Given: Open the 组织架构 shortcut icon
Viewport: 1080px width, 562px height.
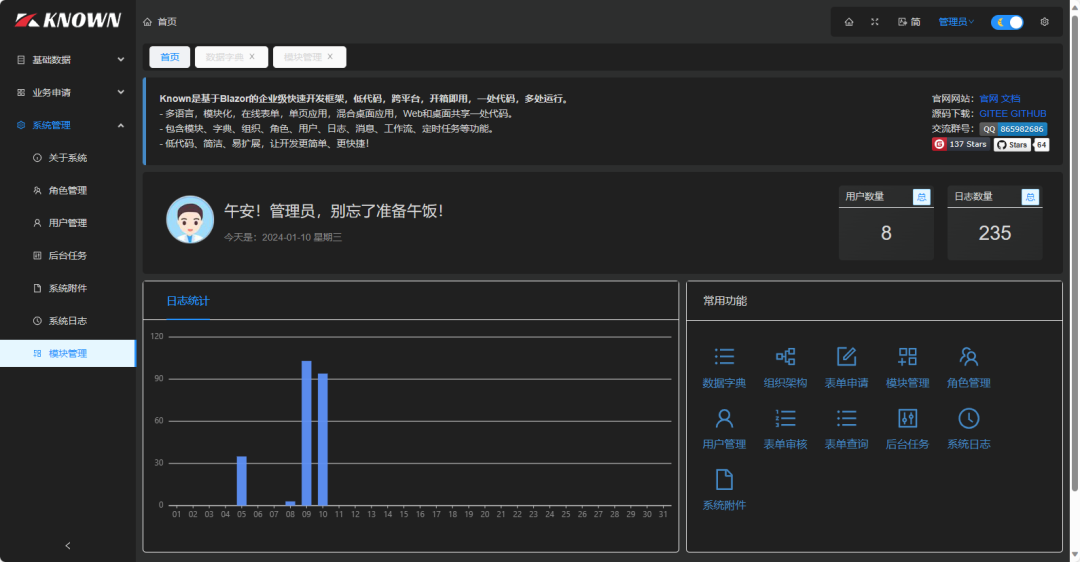Looking at the screenshot, I should (x=785, y=358).
